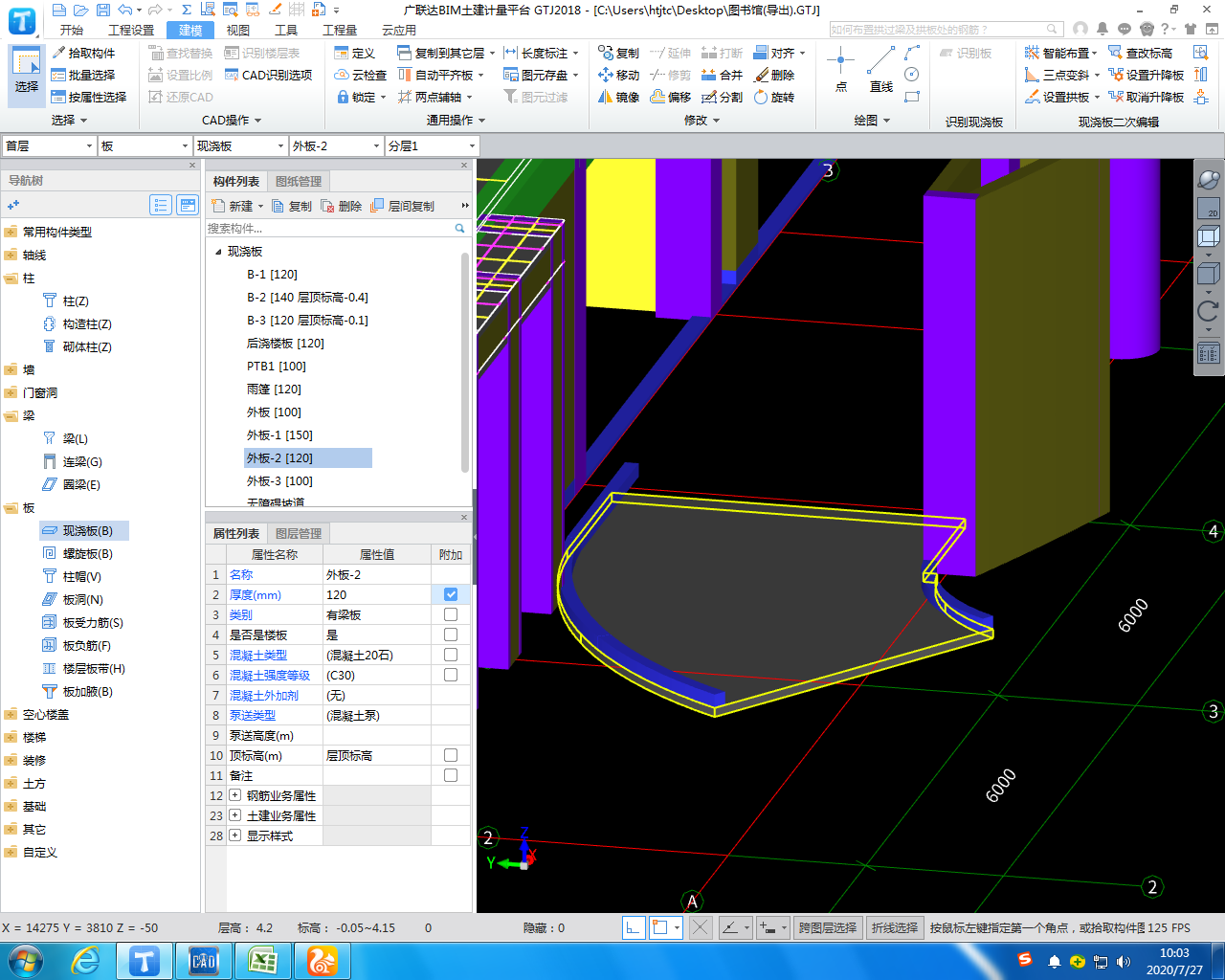
Task: Click the Windows Start button
Action: [26, 961]
